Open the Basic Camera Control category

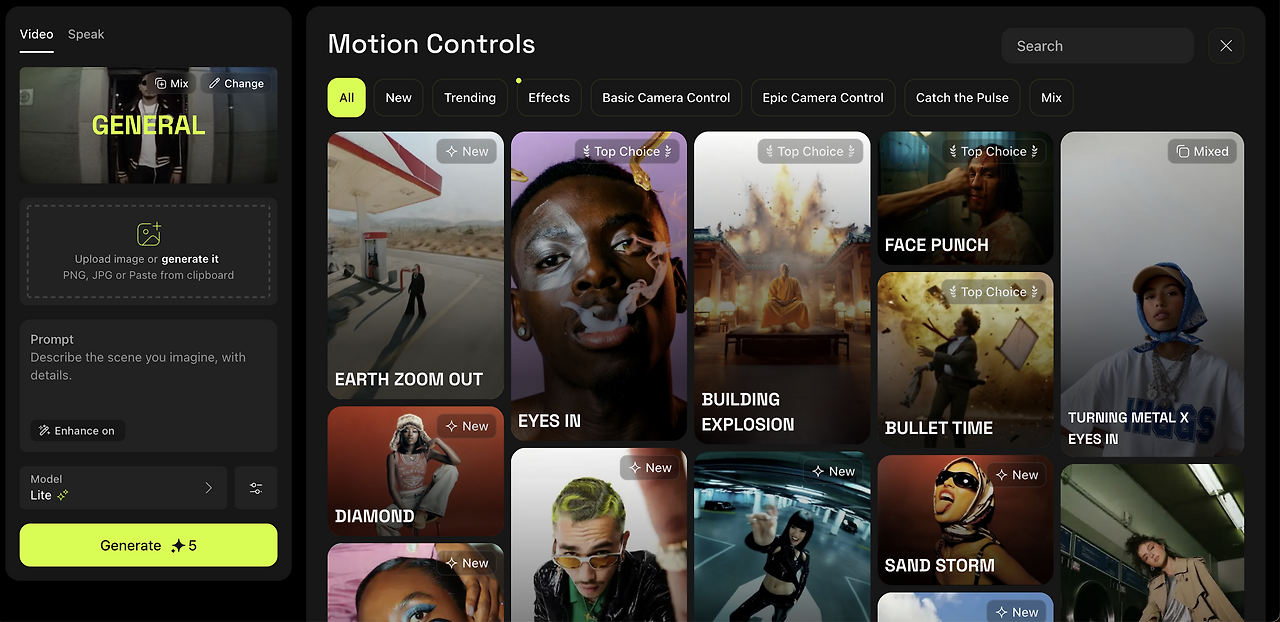coord(666,98)
